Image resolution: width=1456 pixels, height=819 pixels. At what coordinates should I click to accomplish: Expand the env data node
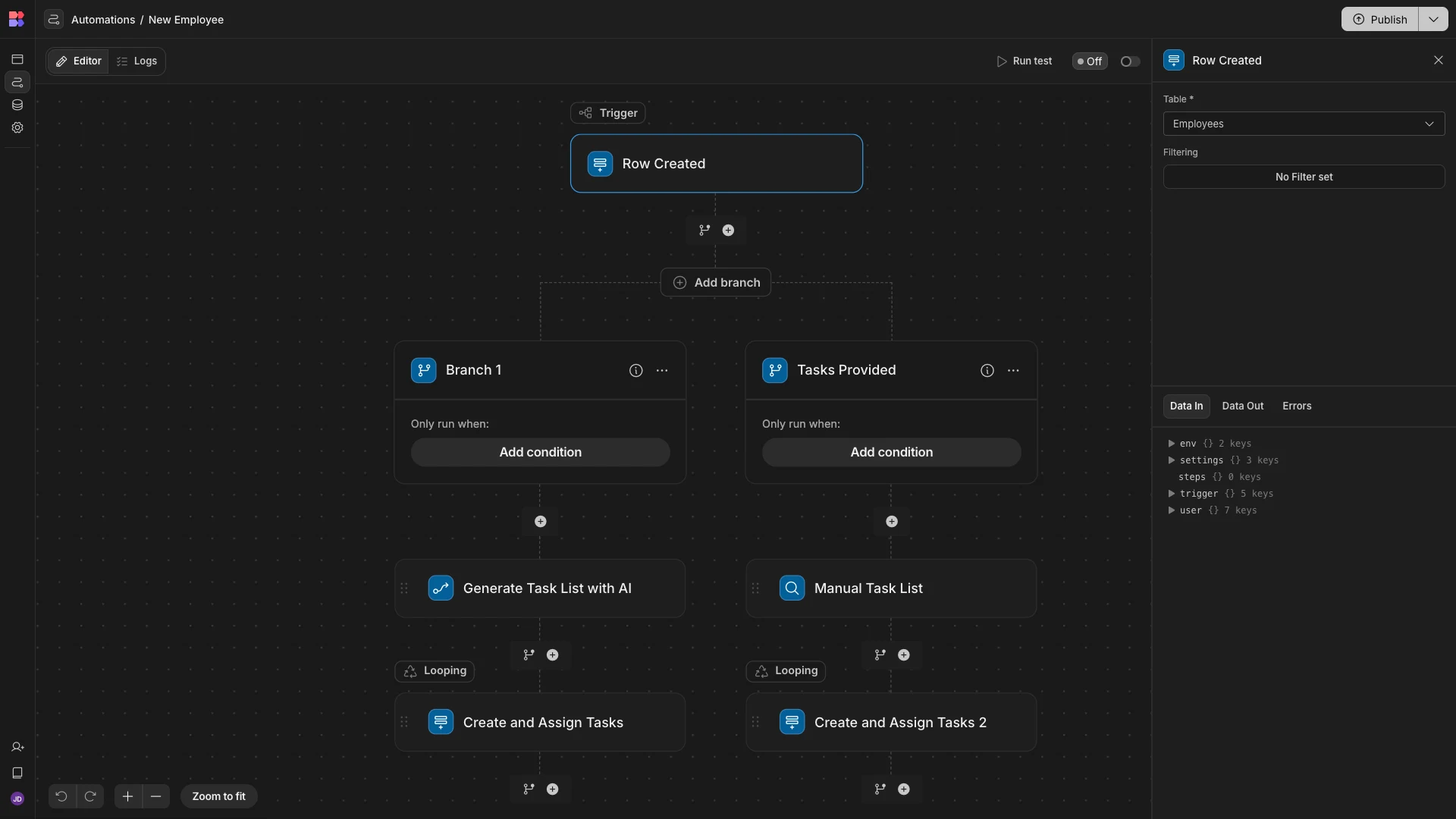tap(1172, 444)
